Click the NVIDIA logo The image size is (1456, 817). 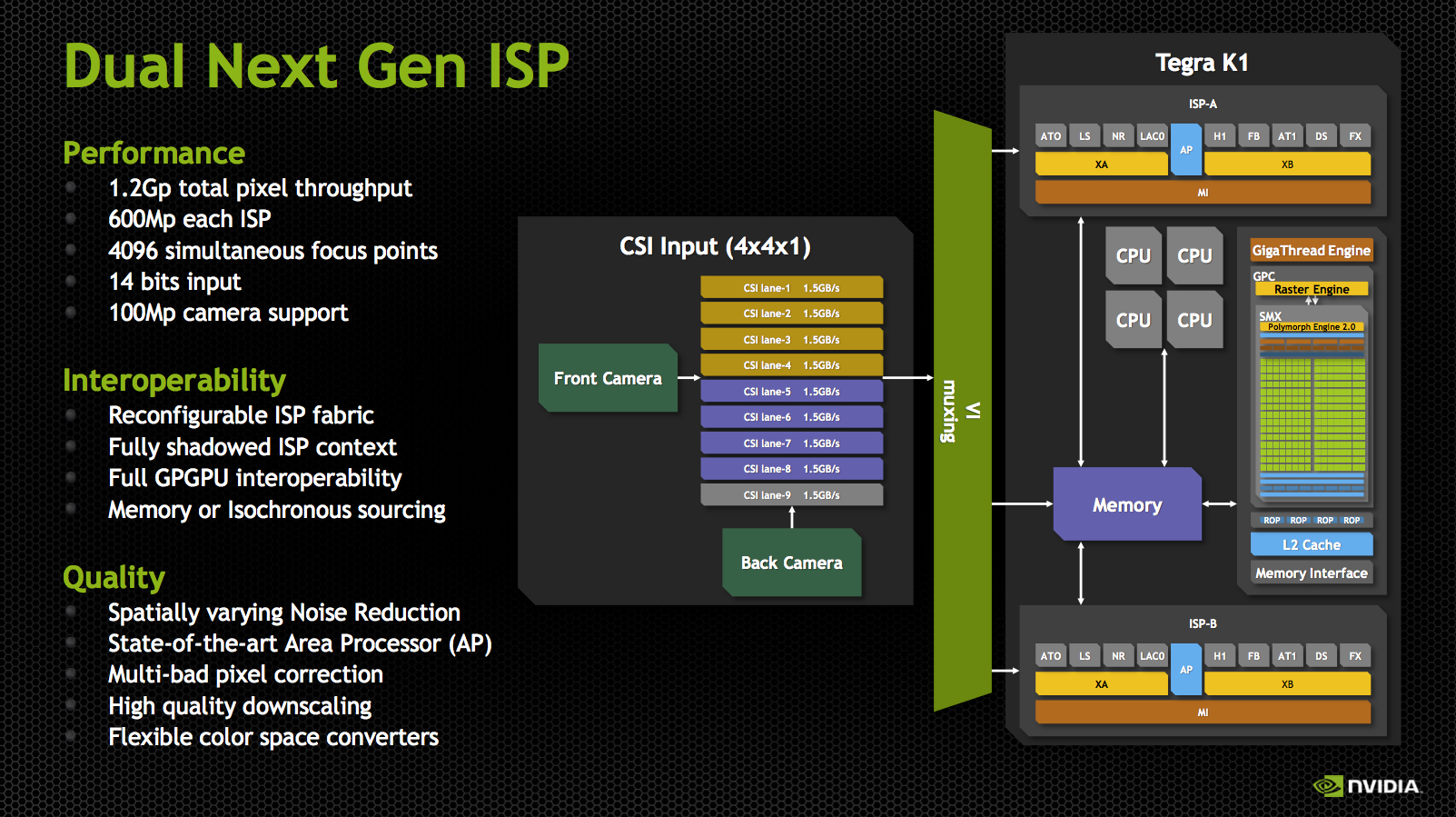tap(1366, 786)
